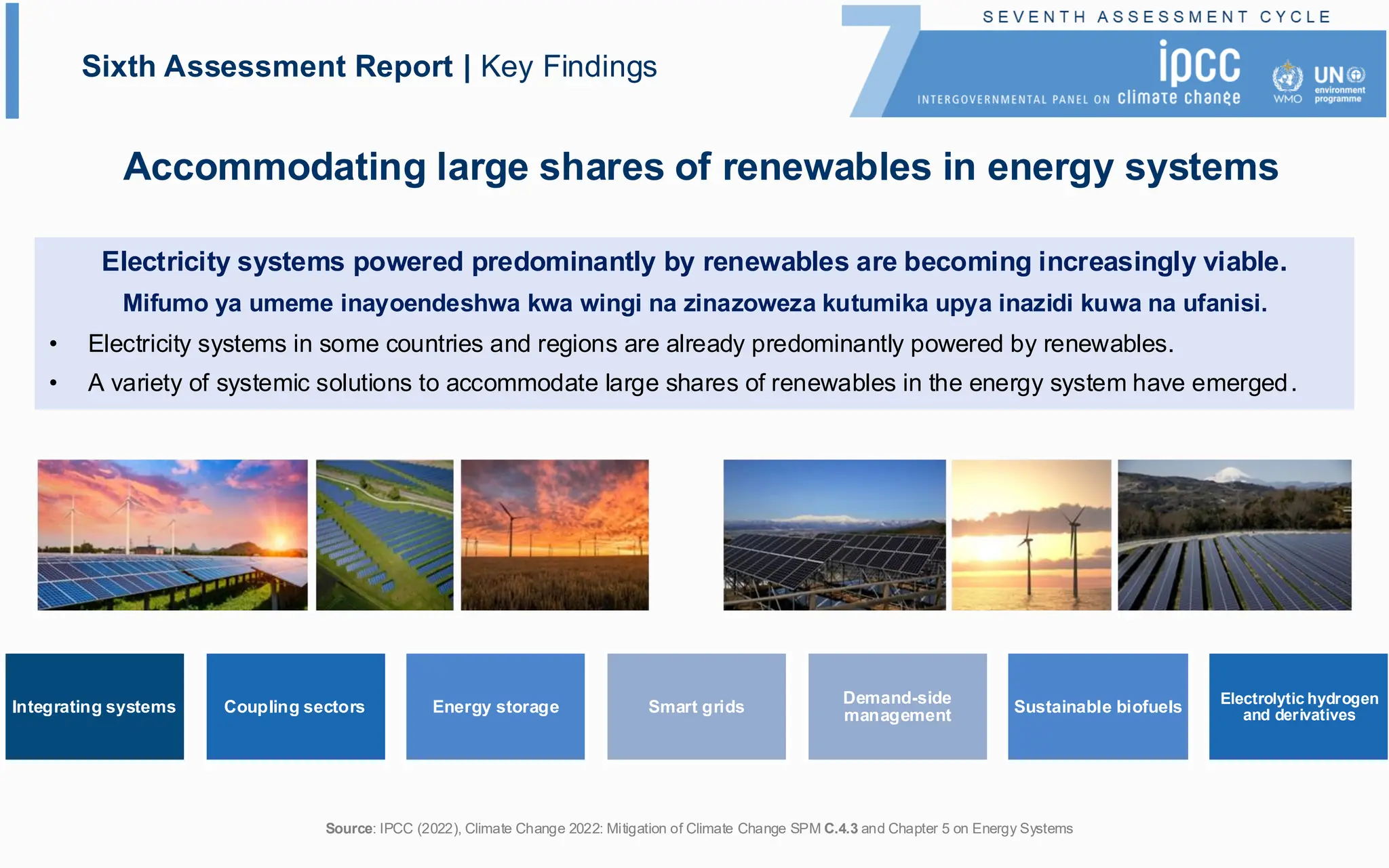
Task: Click the slide title about accommodating renewables
Action: tap(700, 167)
